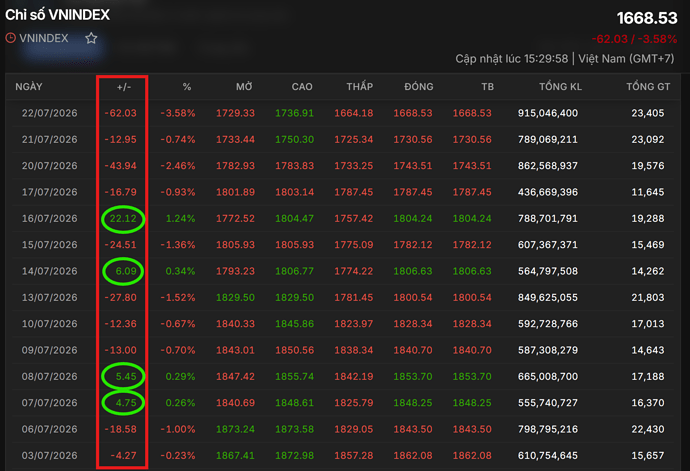This screenshot has width=690, height=471.
Task: Click the THẤP column header
Action: (x=360, y=86)
